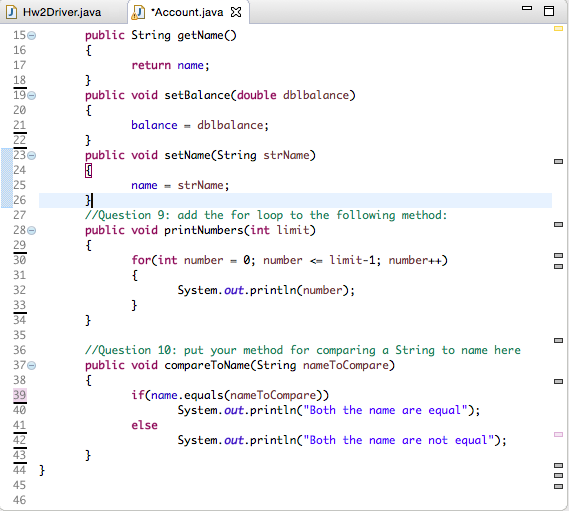The height and width of the screenshot is (511, 569).
Task: Click the warning Java icon on Account.java tab
Action: click(x=138, y=12)
